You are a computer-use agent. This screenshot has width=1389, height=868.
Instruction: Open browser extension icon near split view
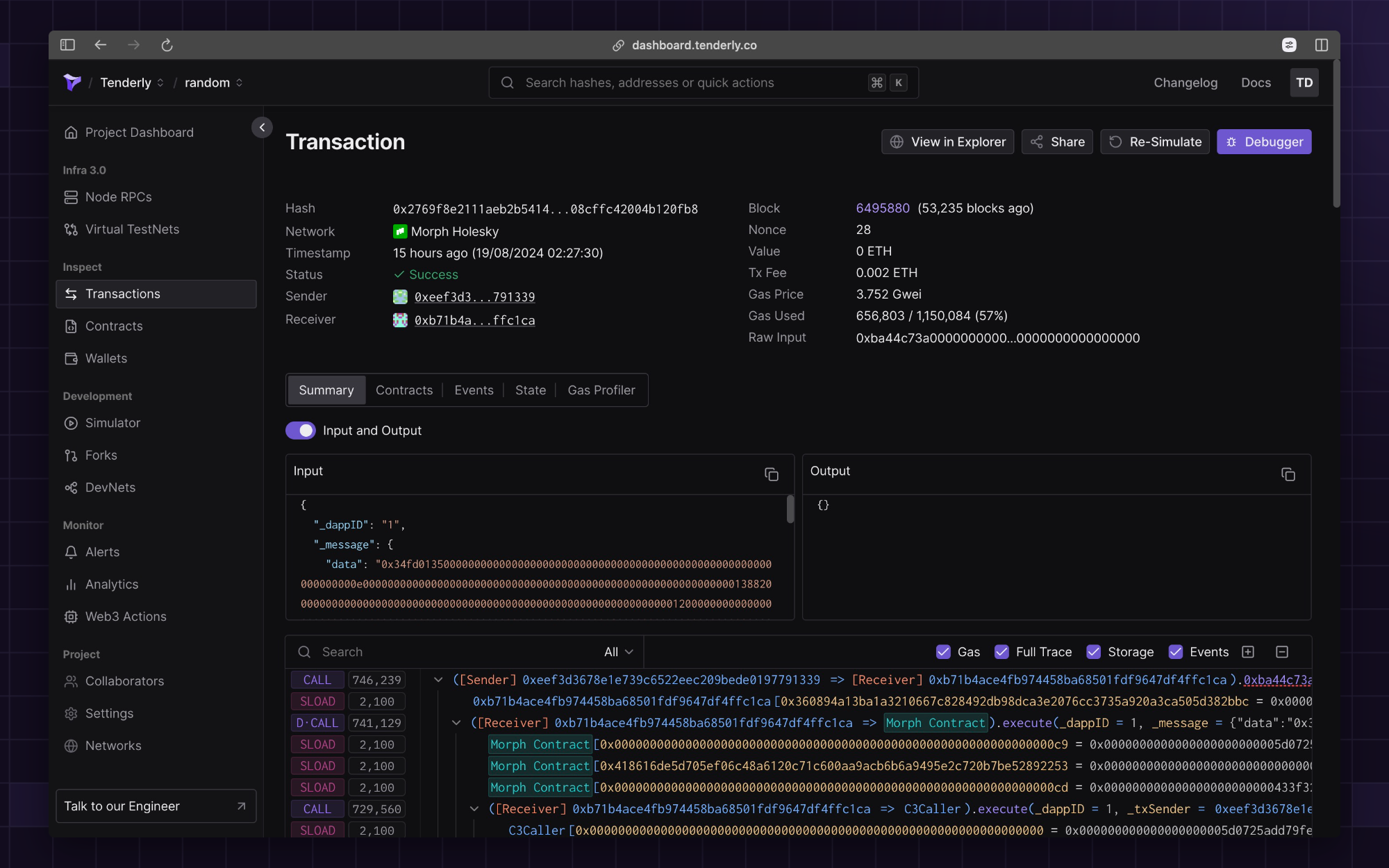click(x=1289, y=45)
